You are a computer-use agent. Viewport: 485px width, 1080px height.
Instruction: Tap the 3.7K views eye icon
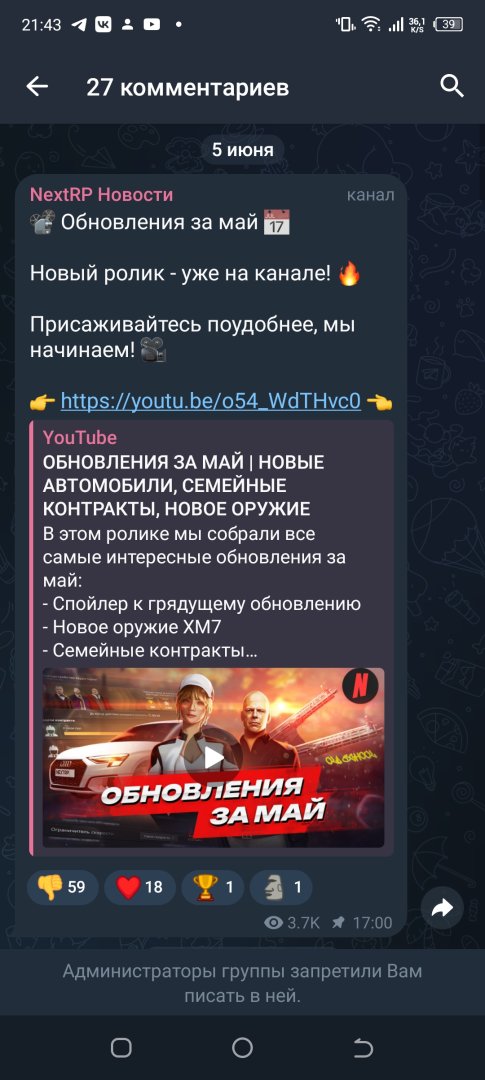coord(274,923)
